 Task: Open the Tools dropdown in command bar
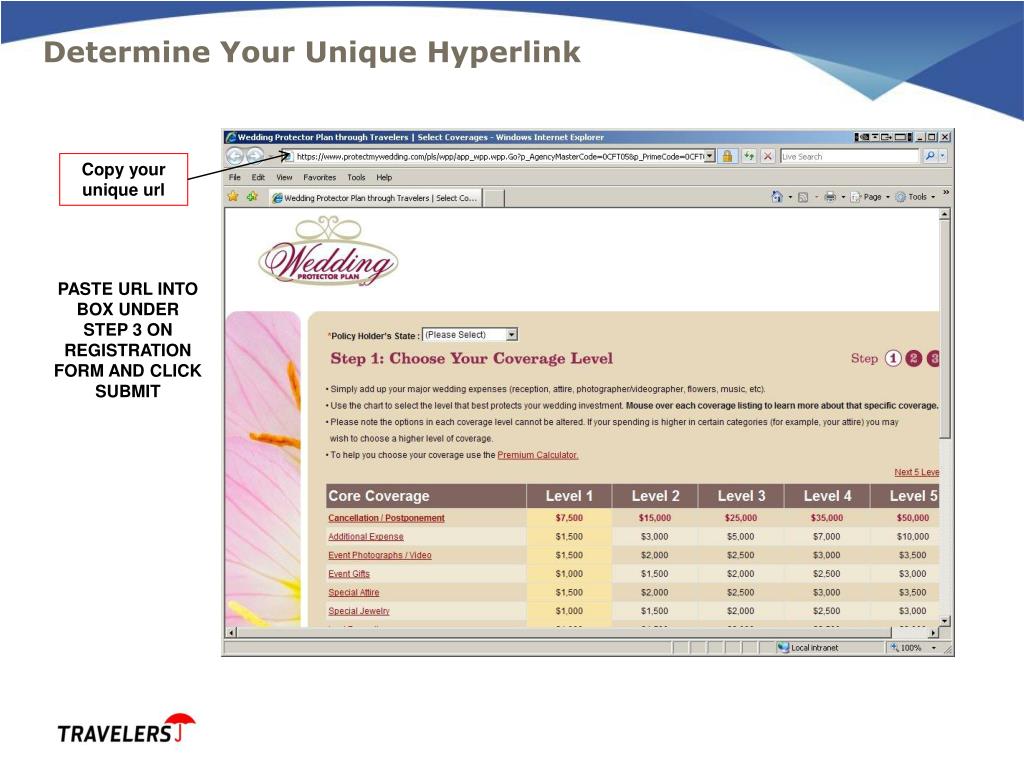(916, 197)
